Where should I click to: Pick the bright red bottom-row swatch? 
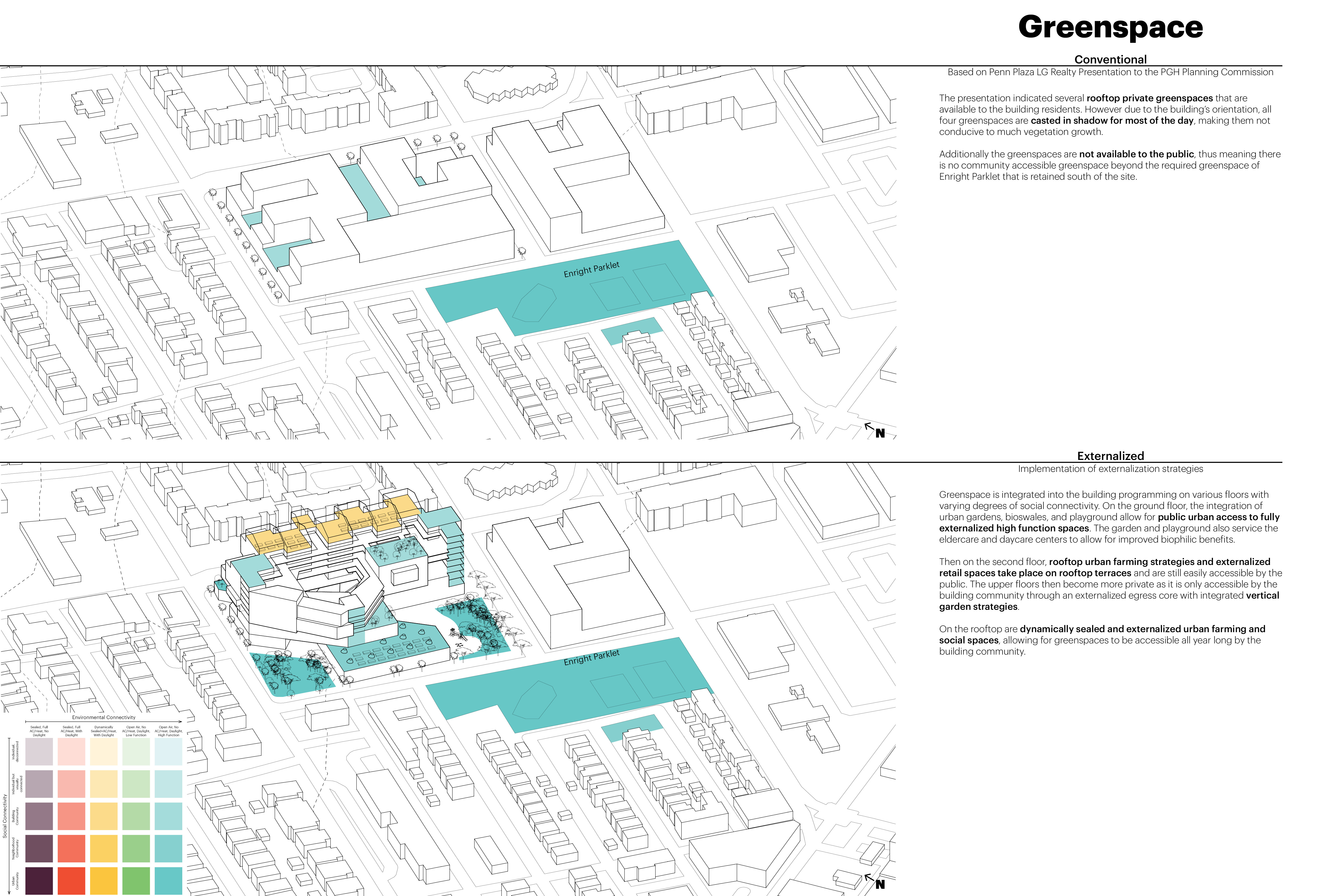pos(71,881)
